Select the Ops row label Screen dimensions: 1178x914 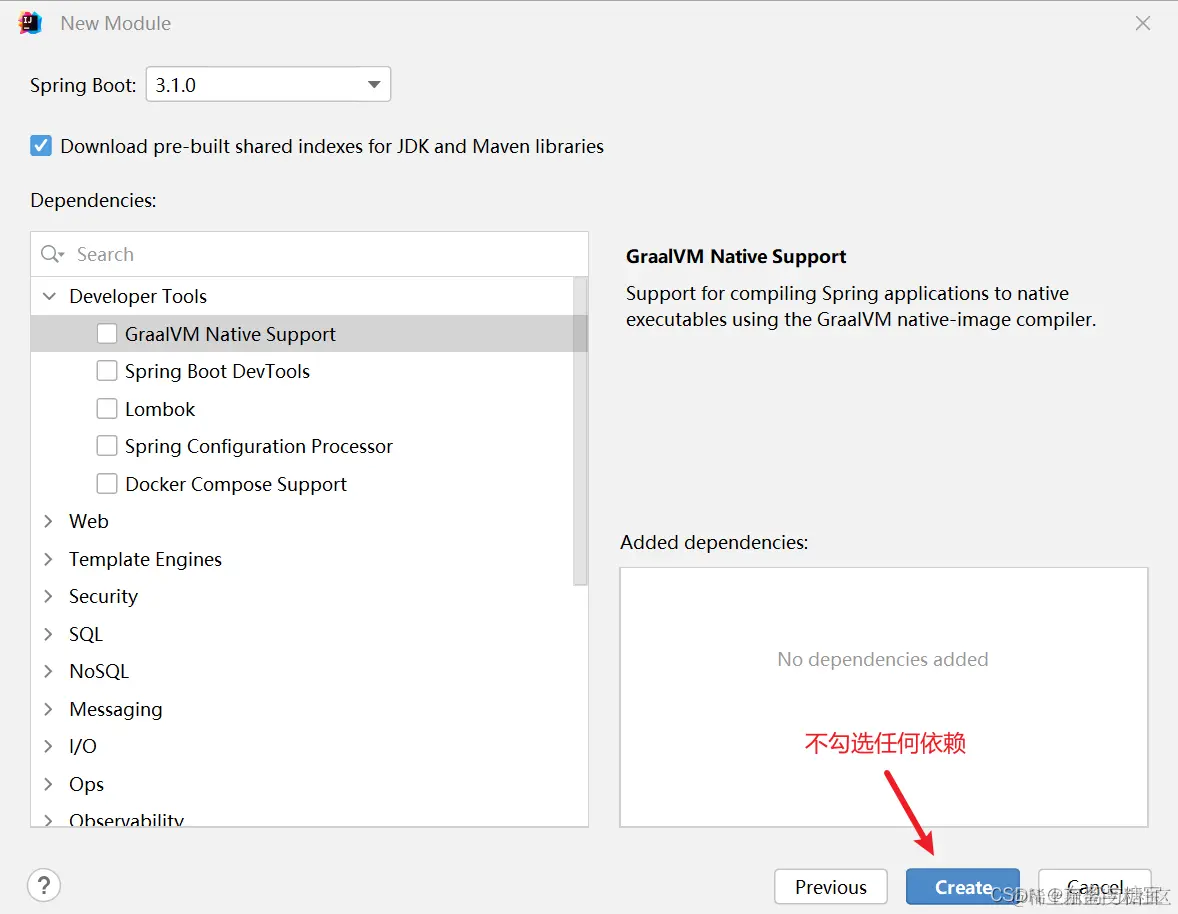coord(86,784)
